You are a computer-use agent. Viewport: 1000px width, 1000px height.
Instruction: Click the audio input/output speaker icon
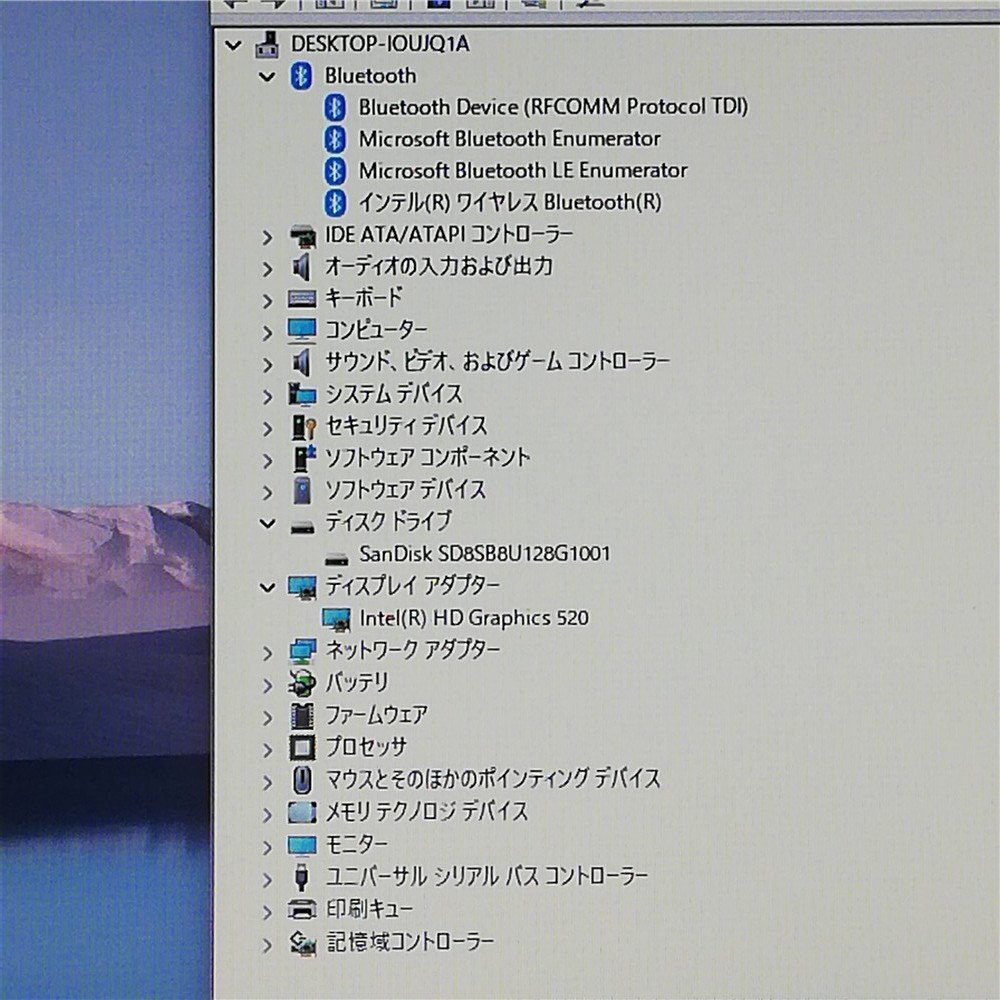(x=301, y=267)
